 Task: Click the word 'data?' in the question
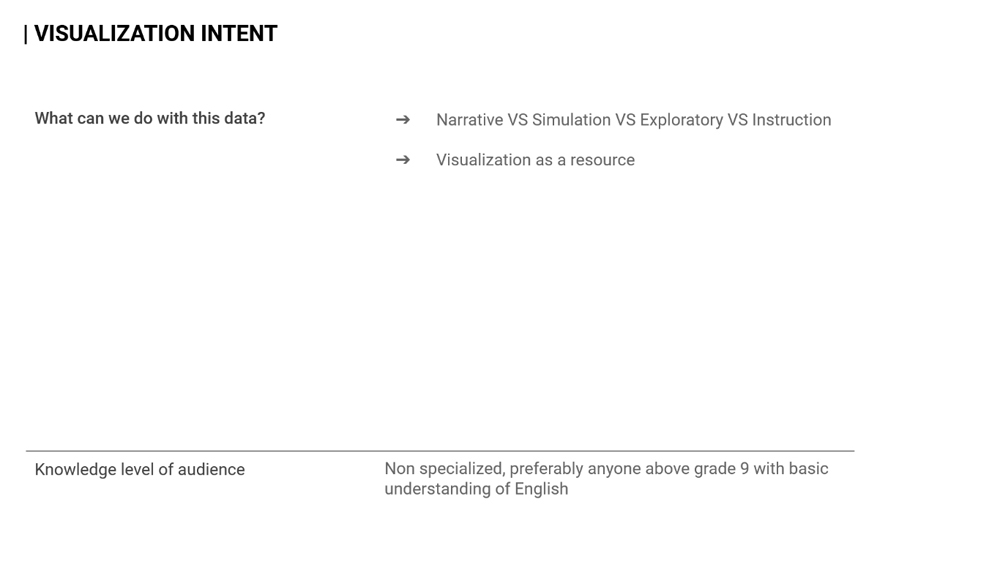click(x=244, y=118)
